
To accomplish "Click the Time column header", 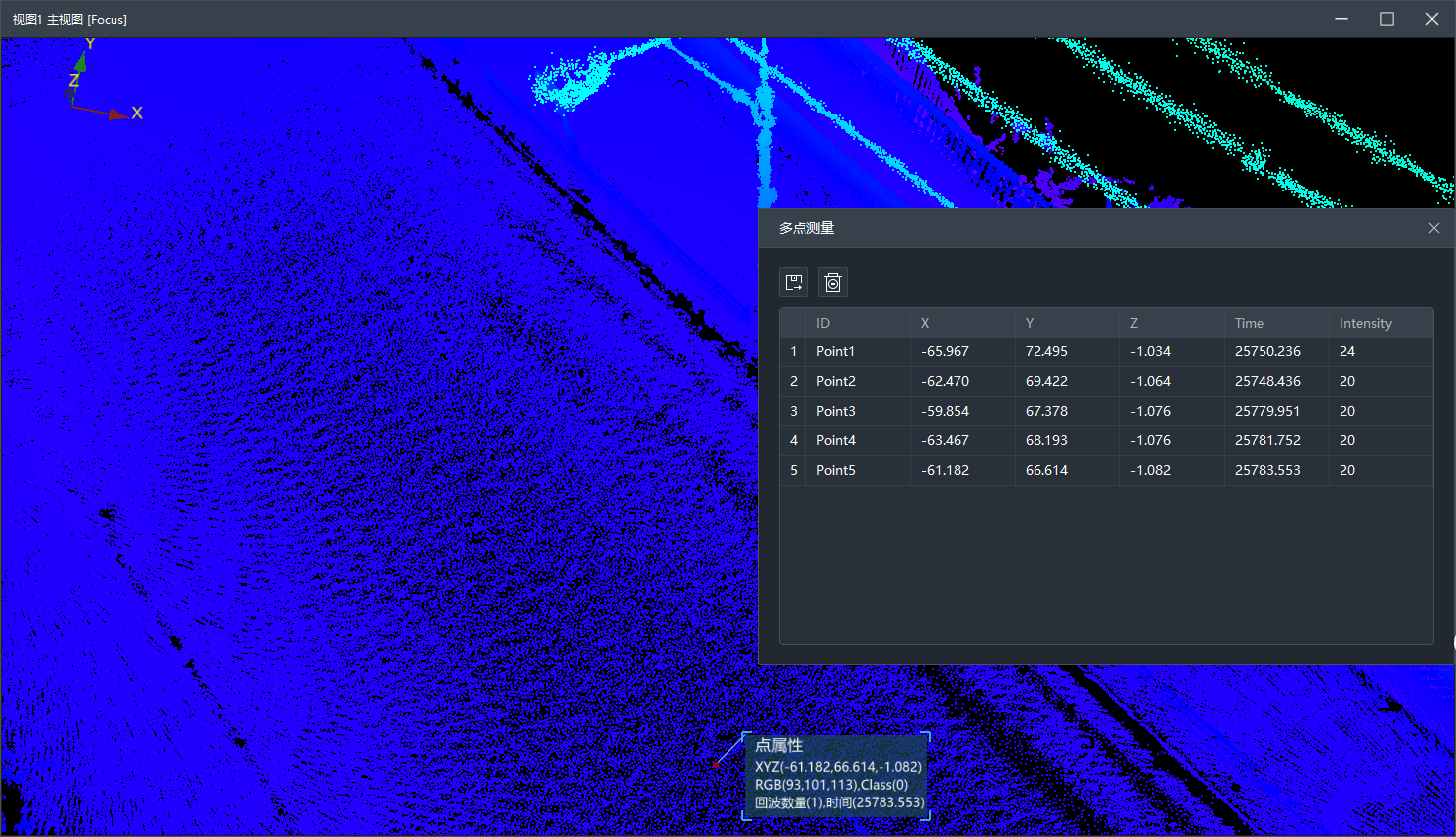I will tap(1249, 323).
